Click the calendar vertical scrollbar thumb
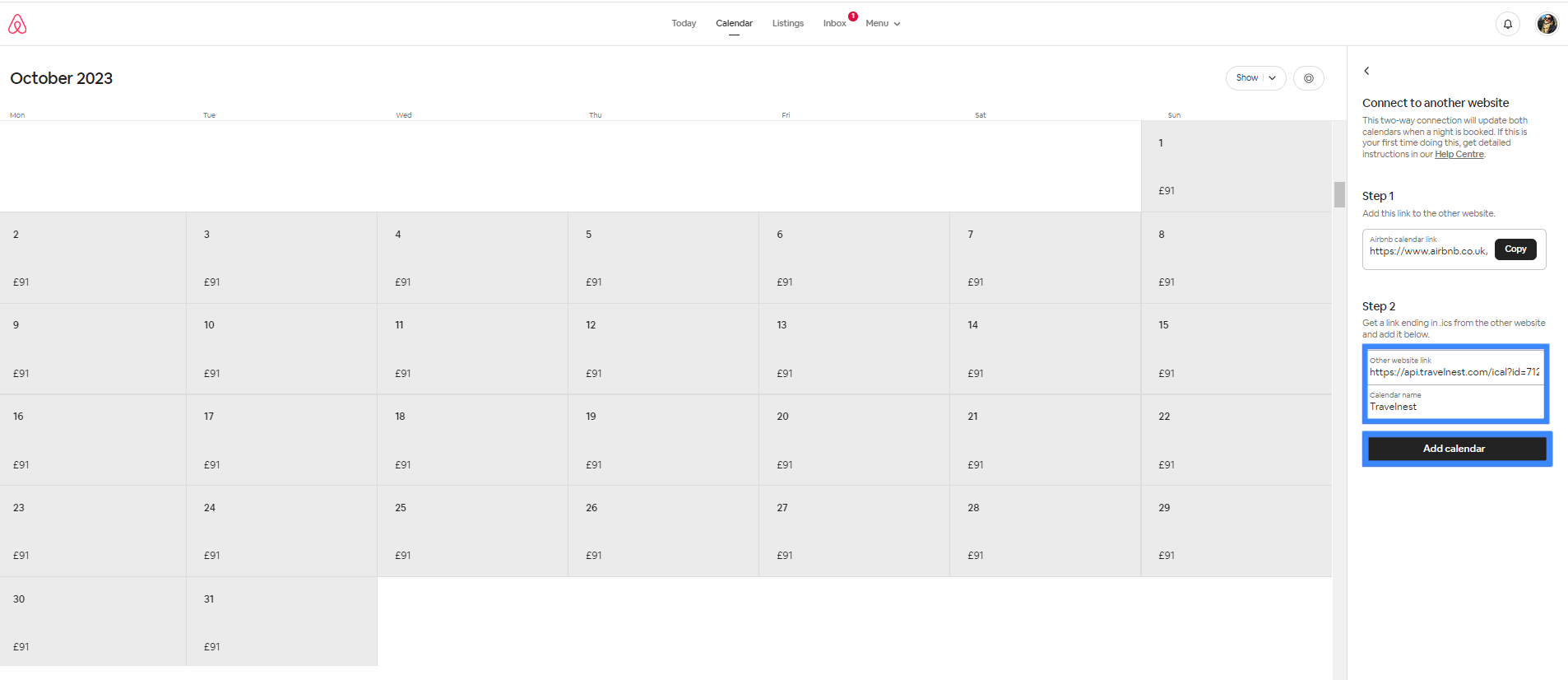Image resolution: width=1568 pixels, height=680 pixels. click(x=1339, y=194)
